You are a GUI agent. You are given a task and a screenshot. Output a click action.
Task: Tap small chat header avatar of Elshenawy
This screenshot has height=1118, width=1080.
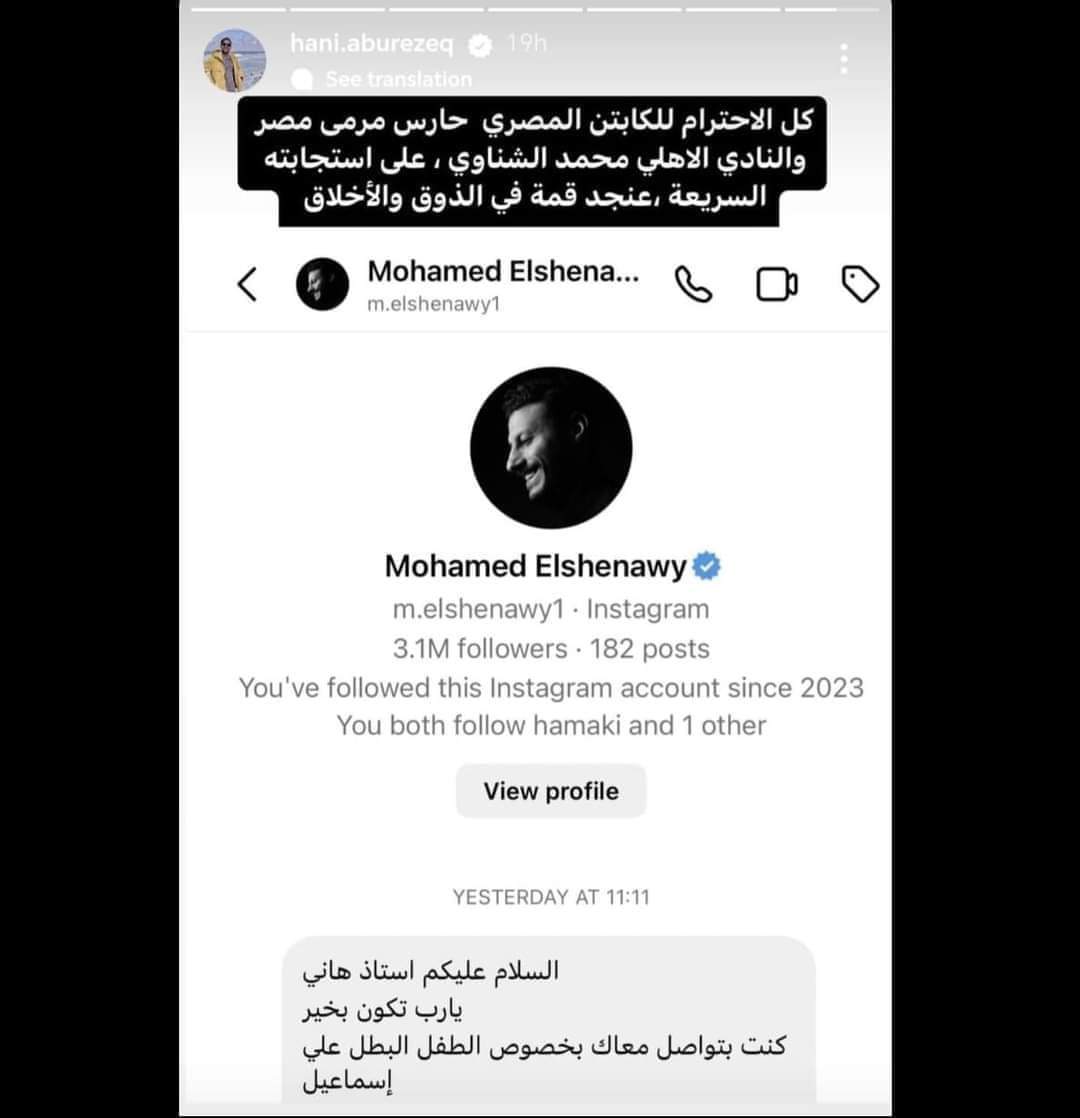click(322, 284)
